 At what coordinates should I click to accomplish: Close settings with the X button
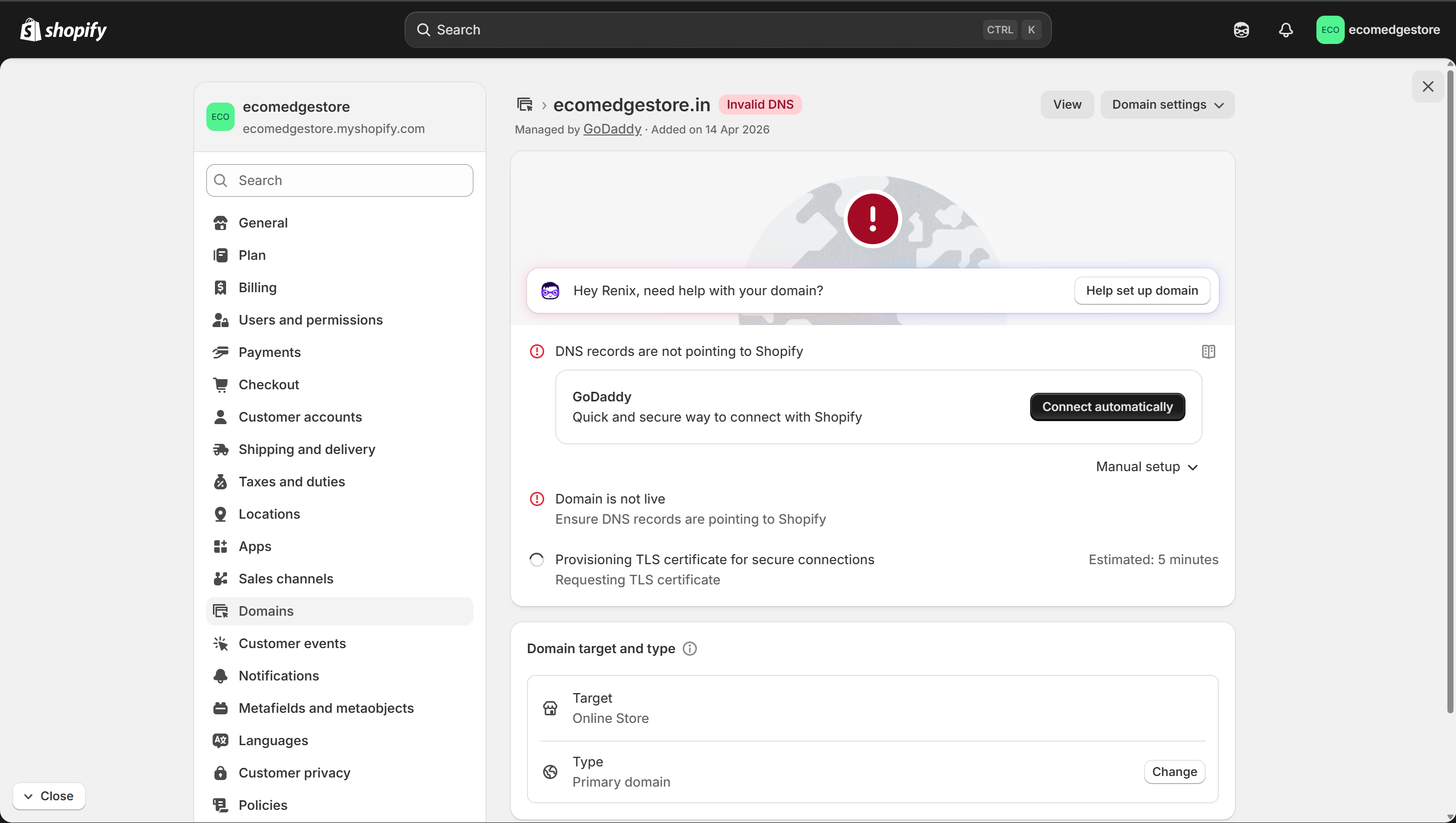pyautogui.click(x=1428, y=86)
